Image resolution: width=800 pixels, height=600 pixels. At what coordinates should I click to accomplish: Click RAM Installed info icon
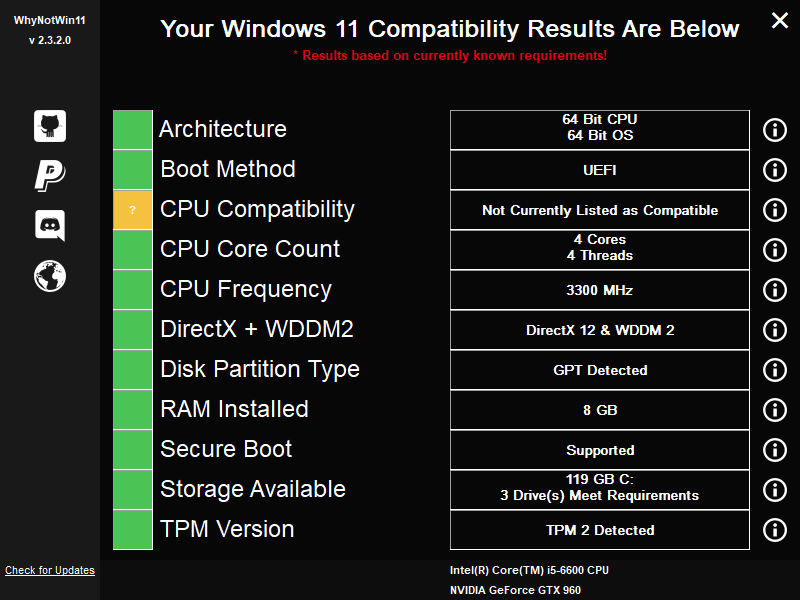click(774, 410)
